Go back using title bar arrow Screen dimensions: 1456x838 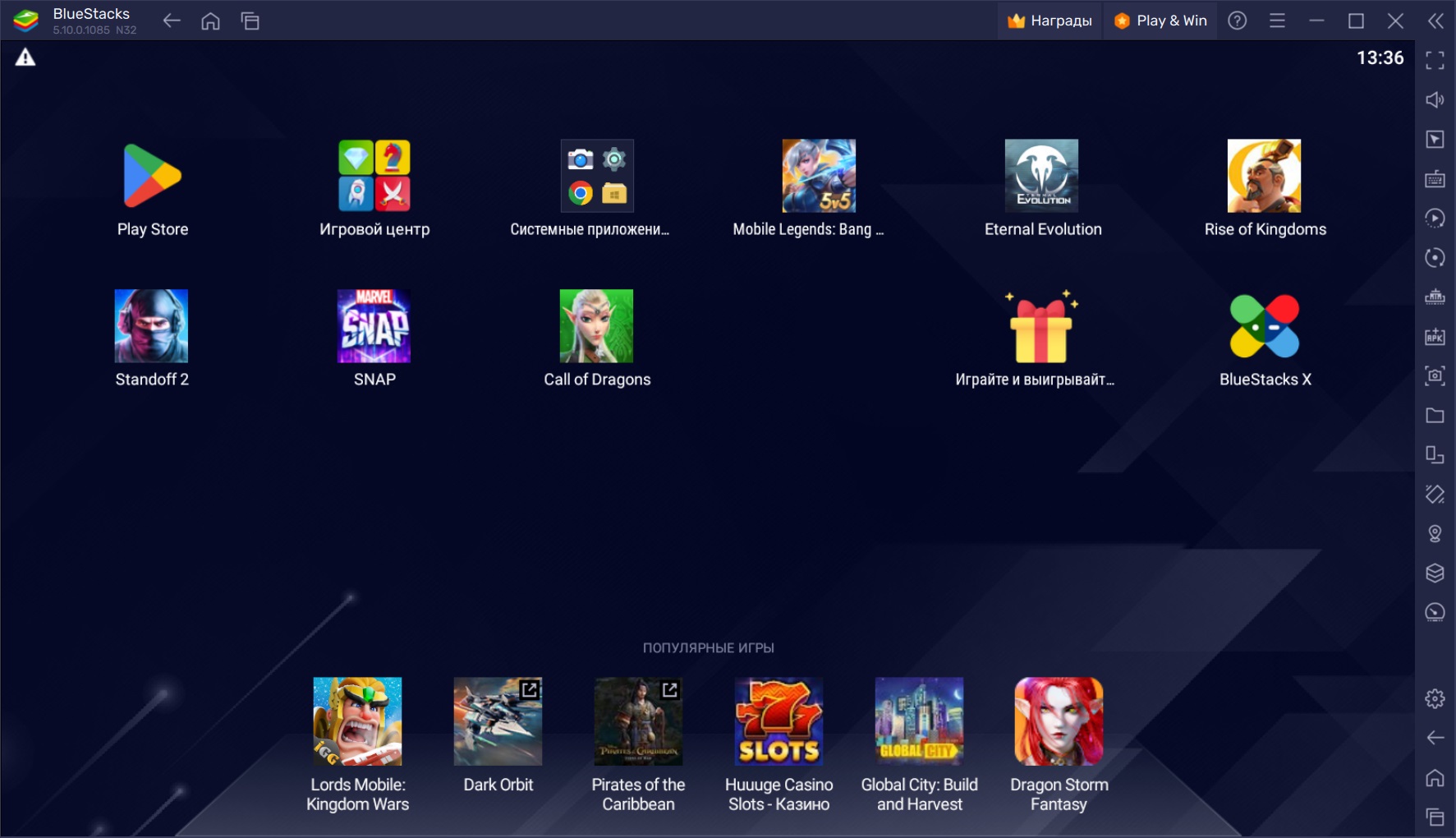pyautogui.click(x=172, y=21)
